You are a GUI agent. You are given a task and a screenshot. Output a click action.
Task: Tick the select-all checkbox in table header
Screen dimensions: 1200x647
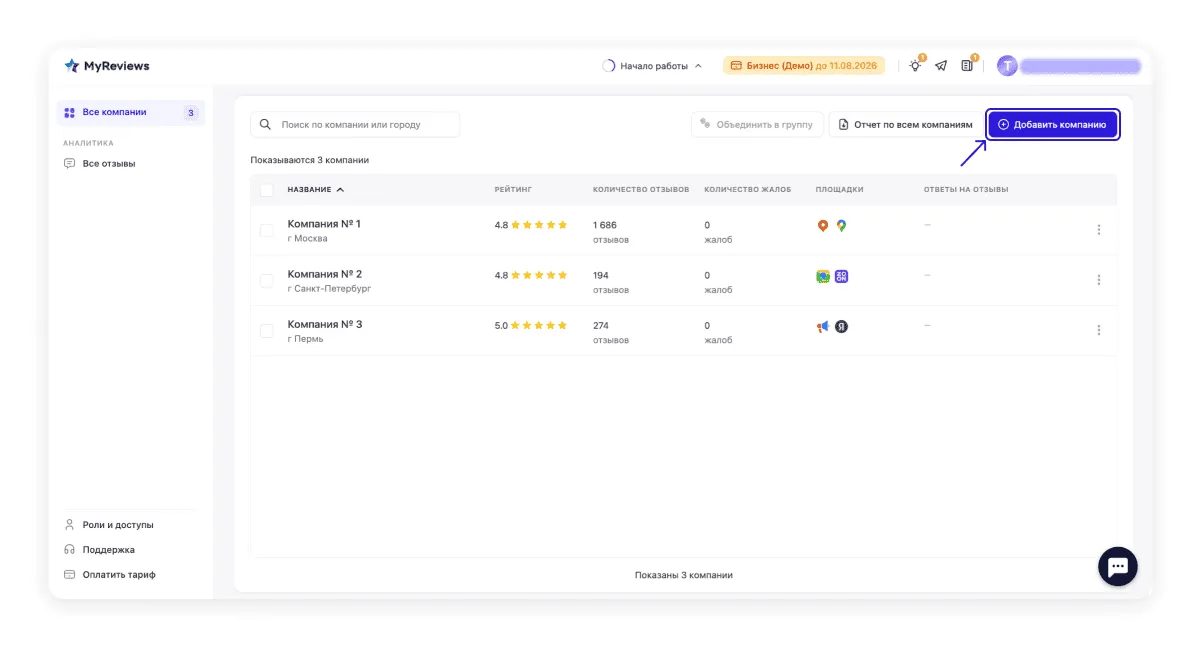coord(266,190)
